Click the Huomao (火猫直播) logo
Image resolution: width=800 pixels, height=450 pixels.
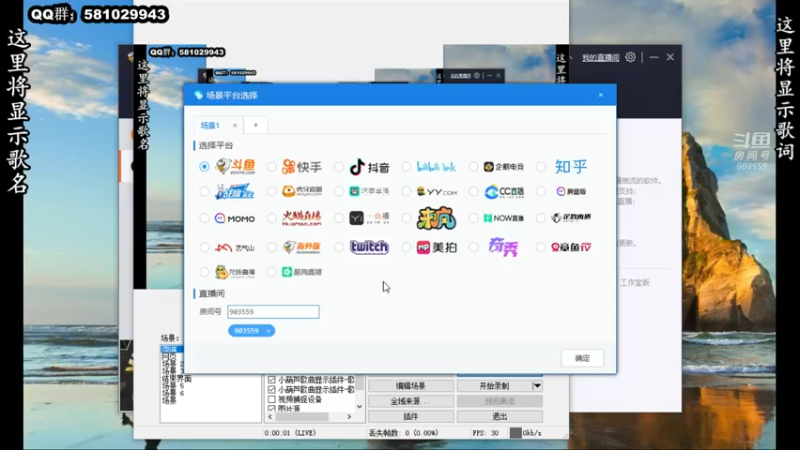302,218
